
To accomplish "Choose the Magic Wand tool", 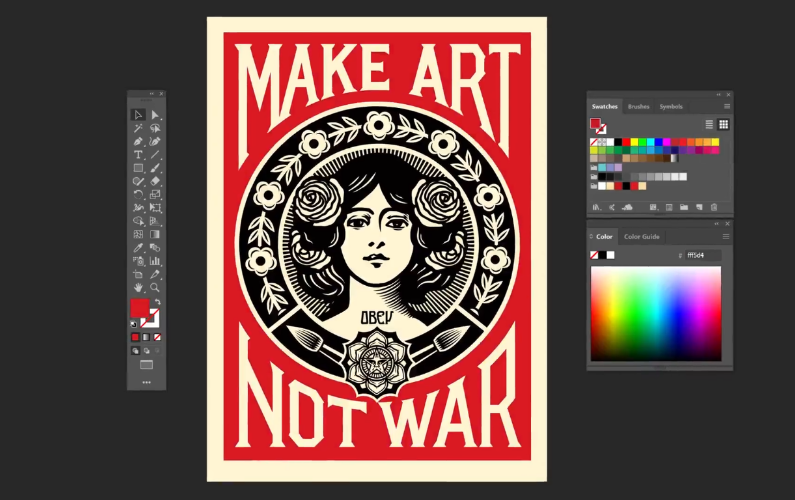I will (138, 128).
